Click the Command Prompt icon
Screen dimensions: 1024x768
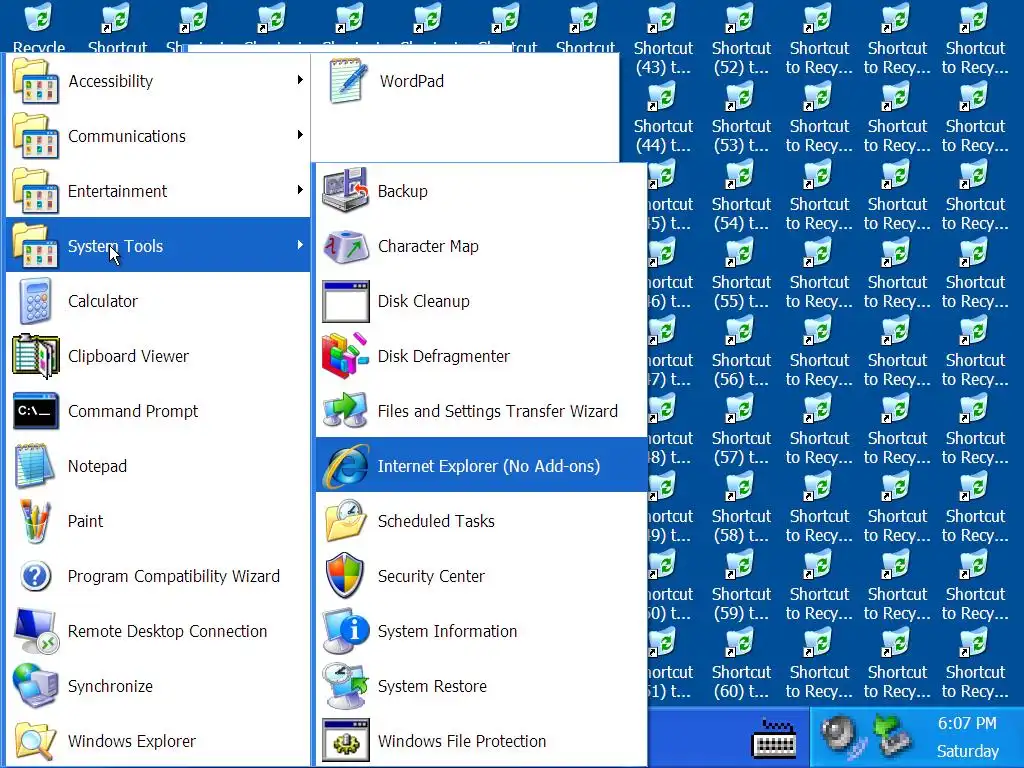tap(35, 411)
